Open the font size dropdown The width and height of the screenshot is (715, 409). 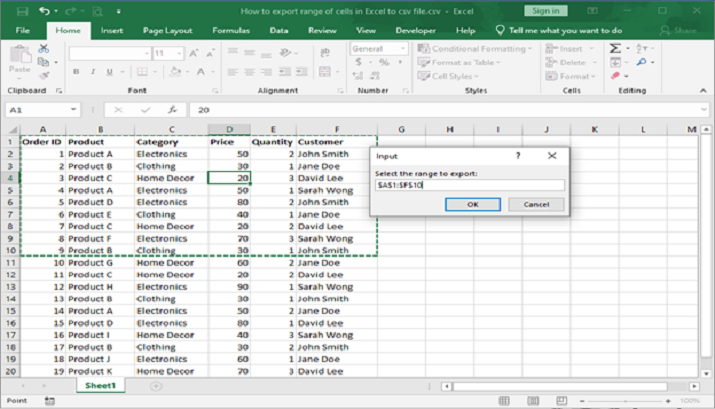177,53
